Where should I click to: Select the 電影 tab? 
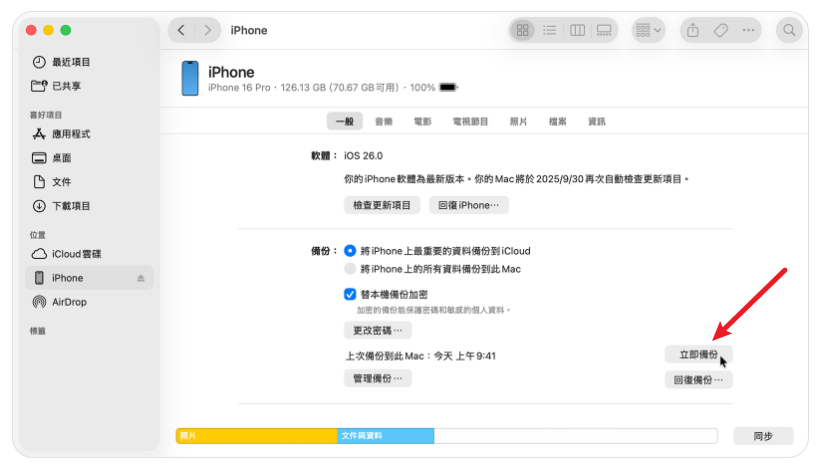[x=422, y=121]
